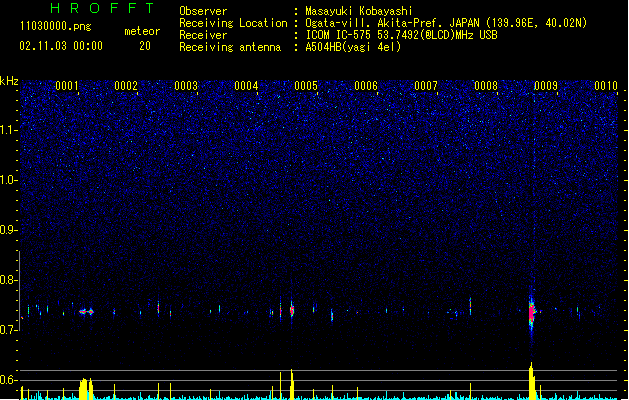Click time marker 0008
Image resolution: width=629 pixels, height=400 pixels.
pyautogui.click(x=486, y=86)
